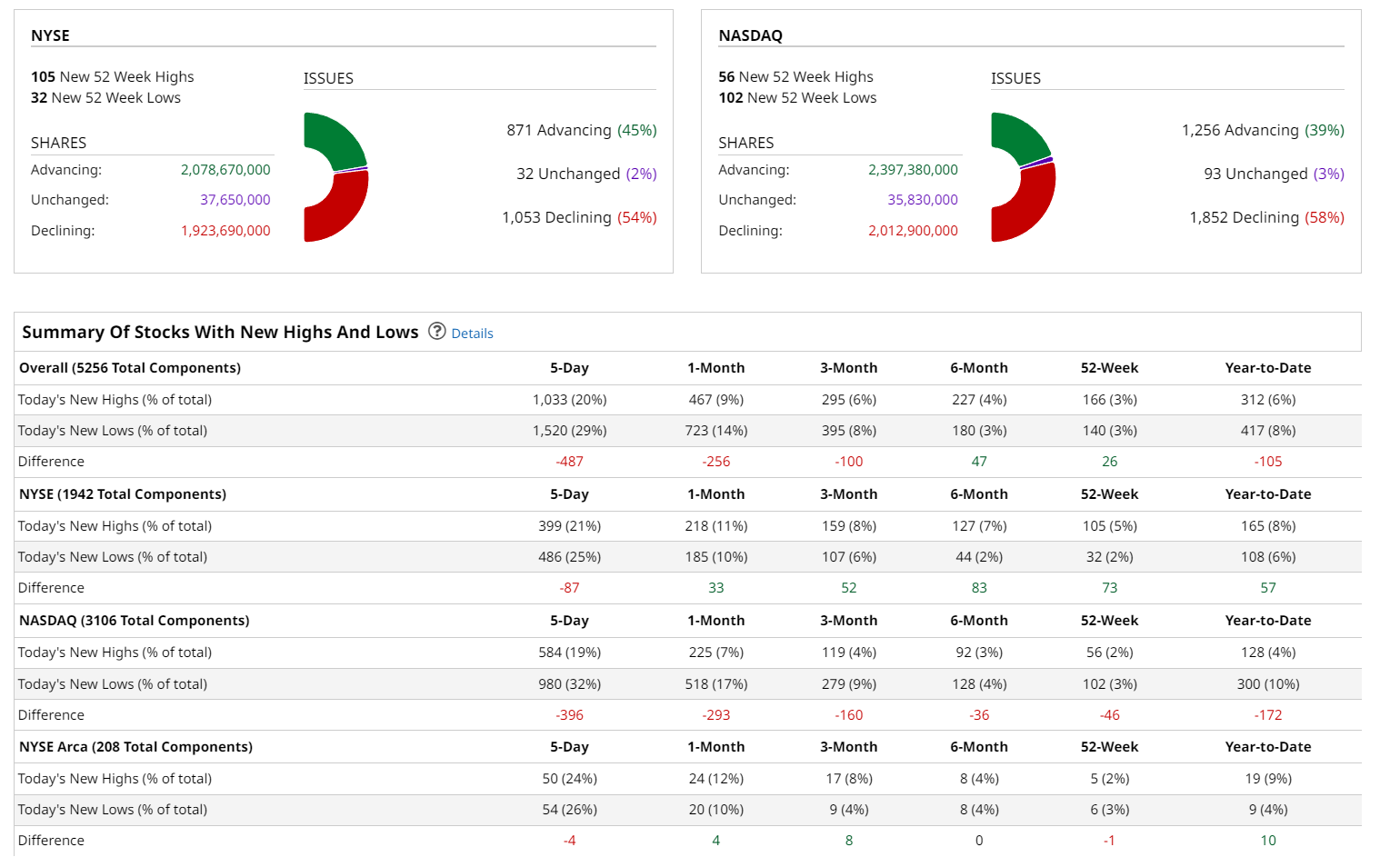Image resolution: width=1400 pixels, height=867 pixels.
Task: Select NASDAQ 5-Day difference -396
Action: [569, 715]
